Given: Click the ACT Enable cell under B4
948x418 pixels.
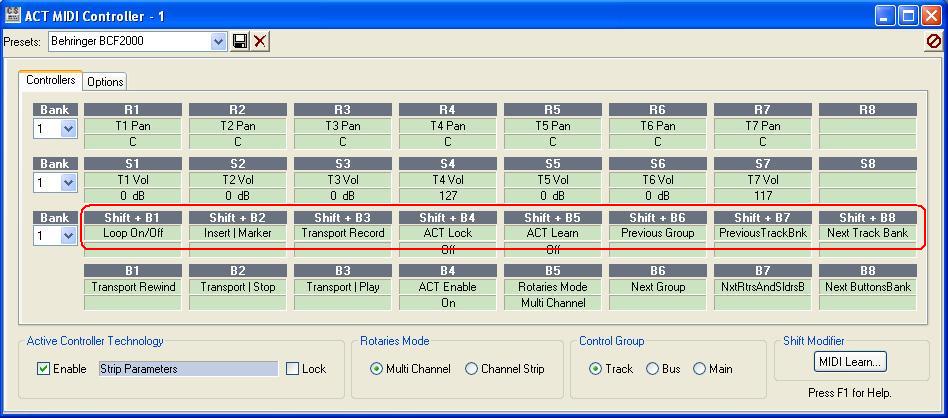Looking at the screenshot, I should click(447, 287).
